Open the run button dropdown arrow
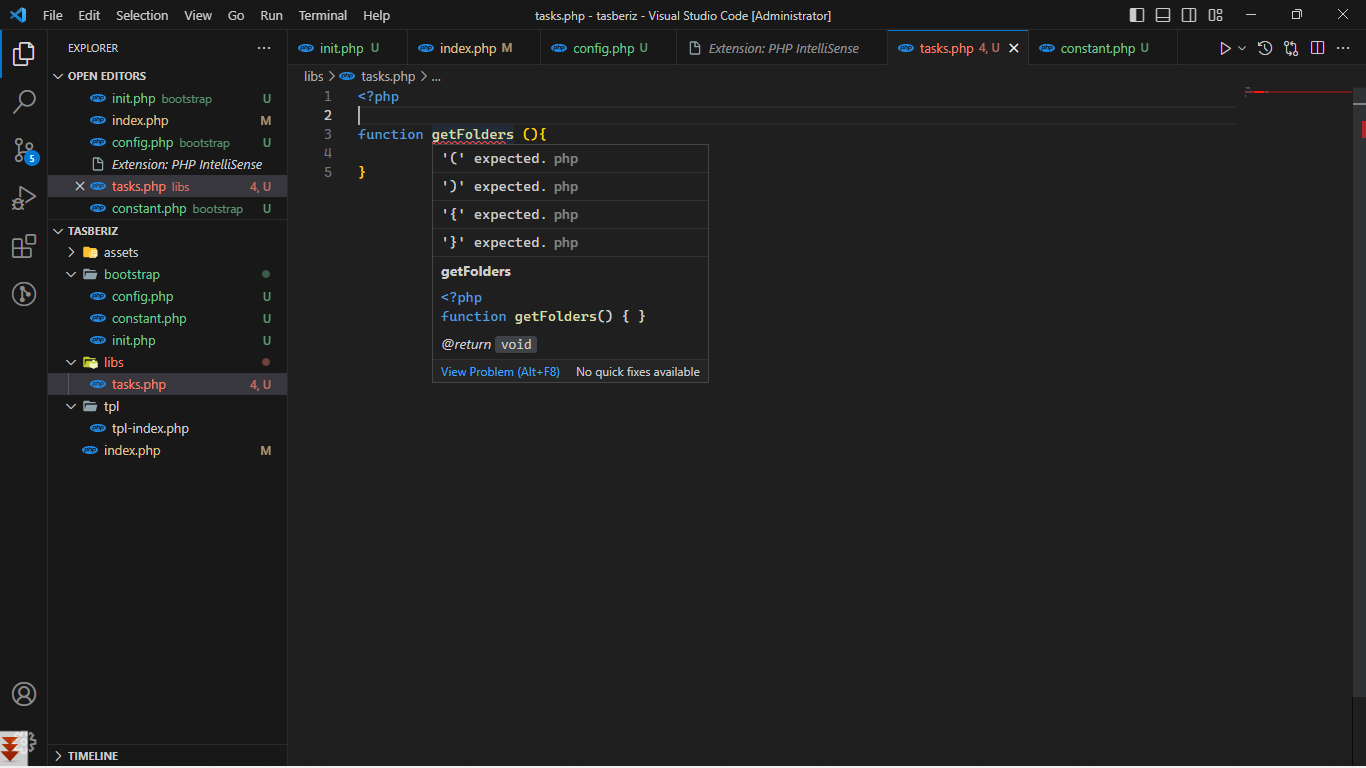This screenshot has height=768, width=1366. tap(1243, 48)
